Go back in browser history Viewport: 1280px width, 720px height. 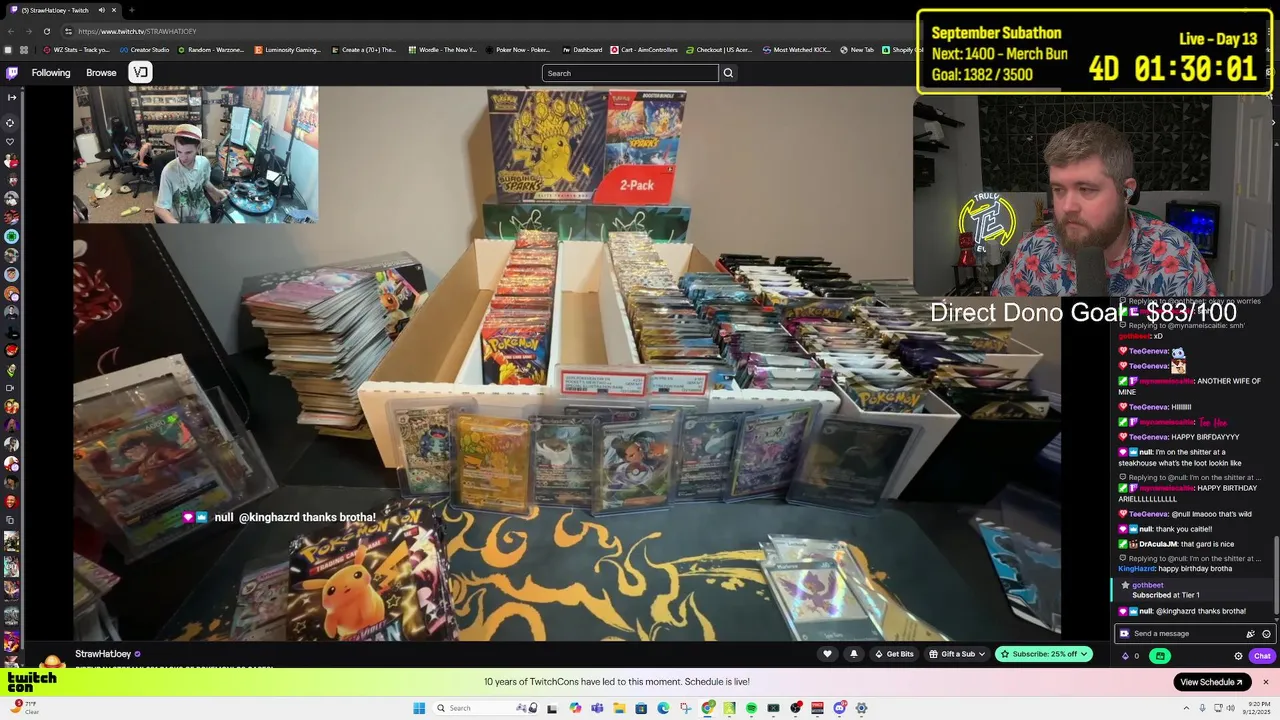(x=10, y=31)
